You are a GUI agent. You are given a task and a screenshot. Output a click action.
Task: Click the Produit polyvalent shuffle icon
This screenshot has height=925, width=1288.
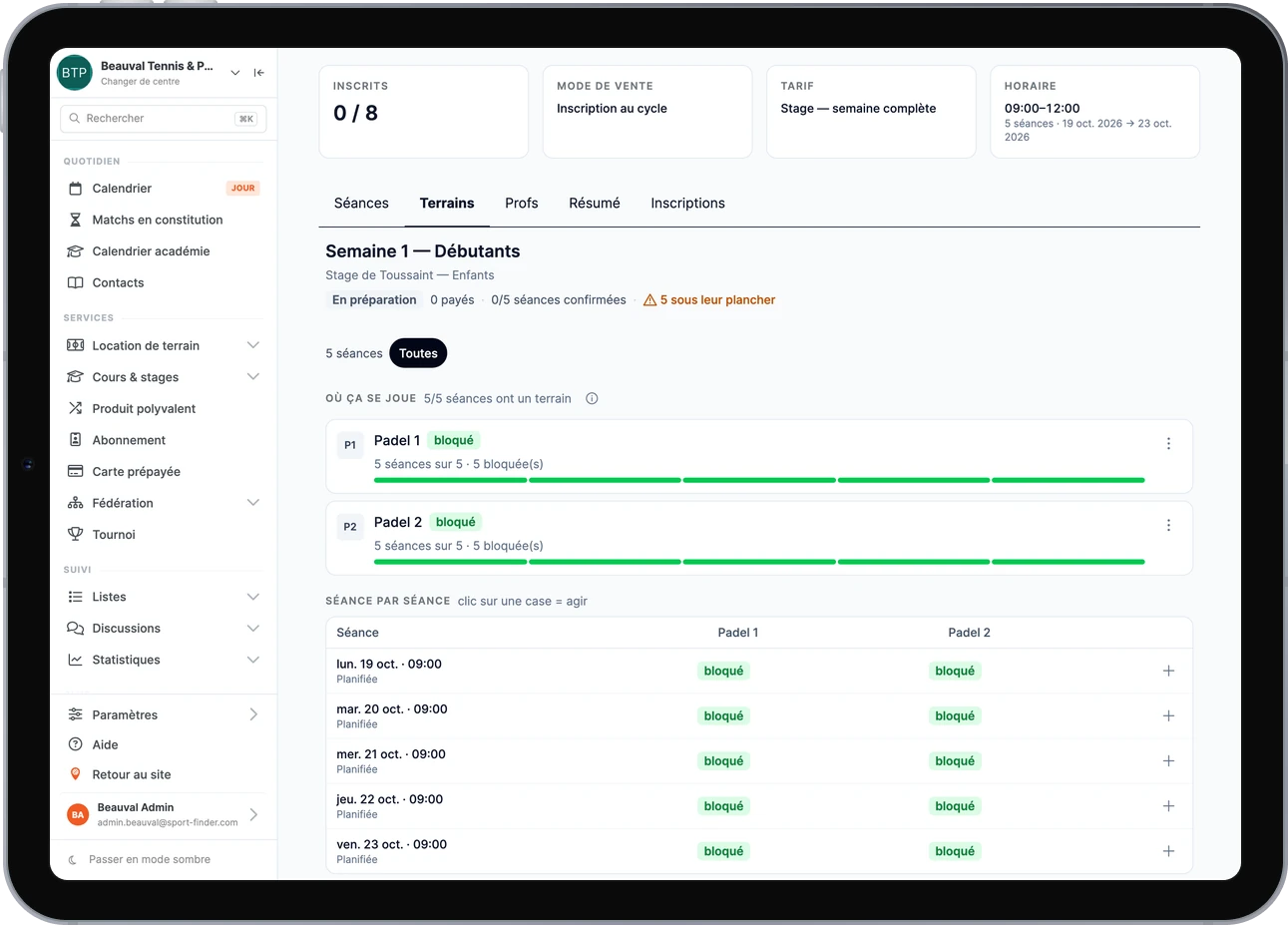(x=75, y=408)
